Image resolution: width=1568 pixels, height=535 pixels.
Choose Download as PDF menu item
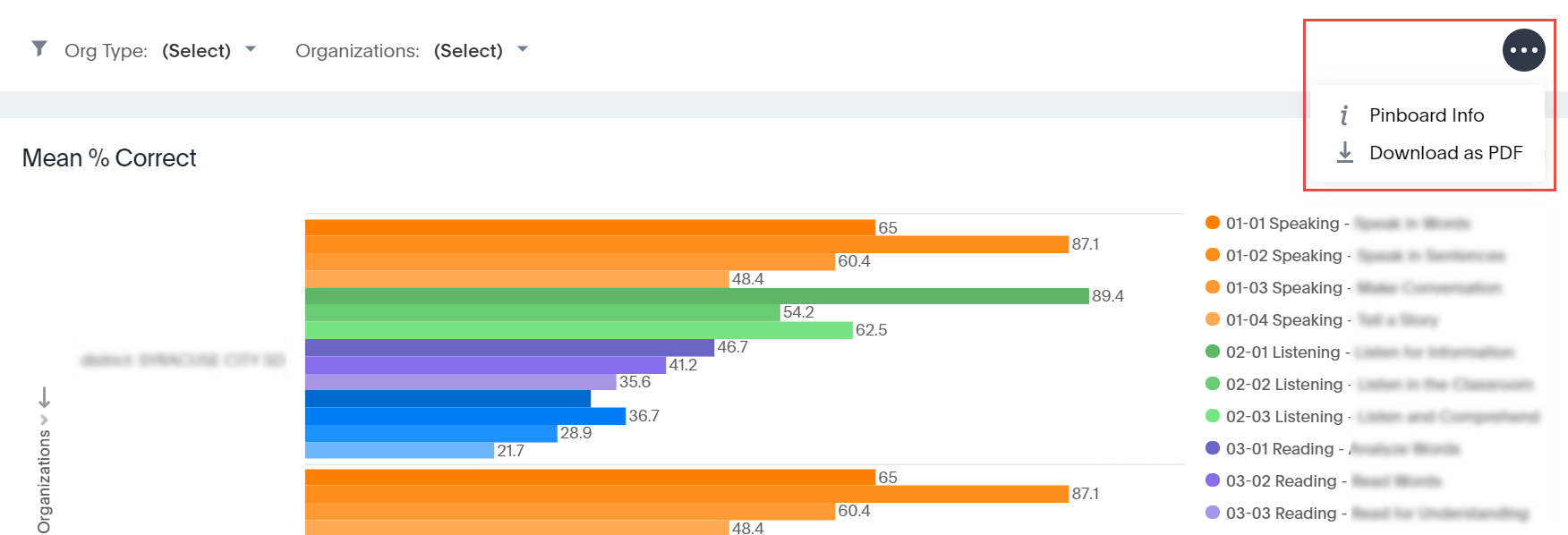pos(1445,153)
